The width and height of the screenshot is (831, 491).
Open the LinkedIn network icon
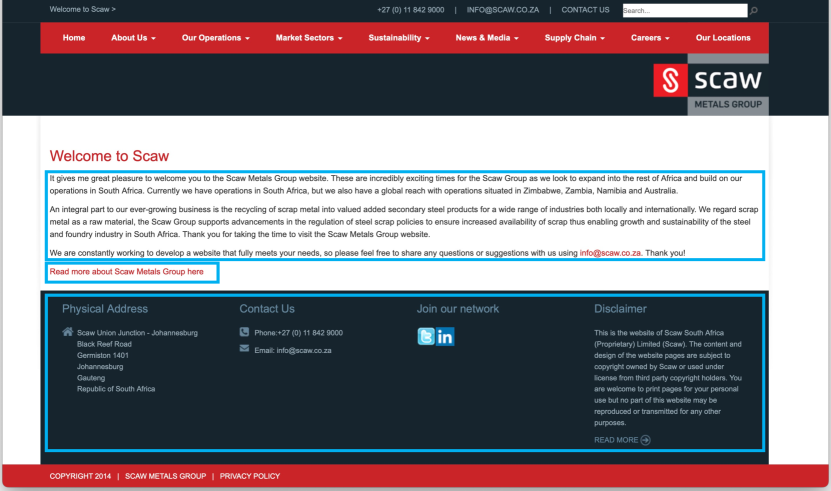pos(445,336)
